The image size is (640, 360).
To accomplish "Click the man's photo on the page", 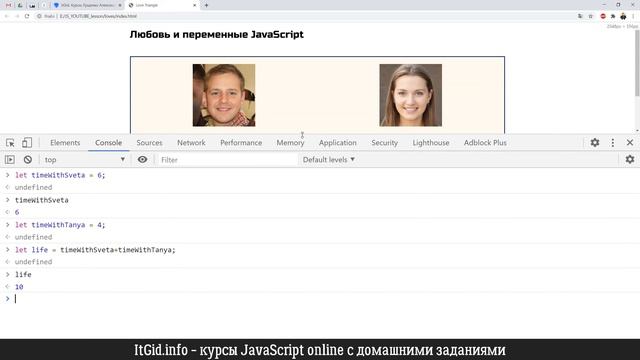I will click(x=224, y=95).
